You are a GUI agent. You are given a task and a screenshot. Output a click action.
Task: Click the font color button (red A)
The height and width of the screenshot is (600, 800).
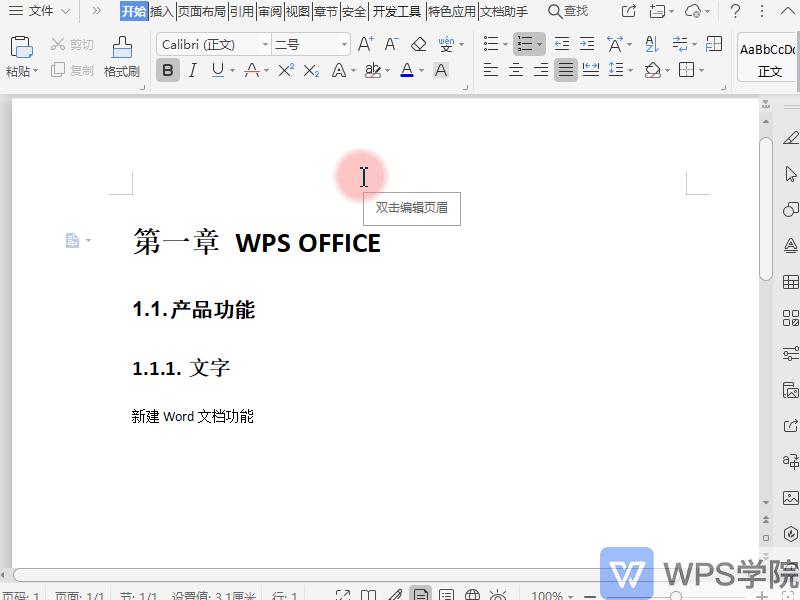click(406, 70)
